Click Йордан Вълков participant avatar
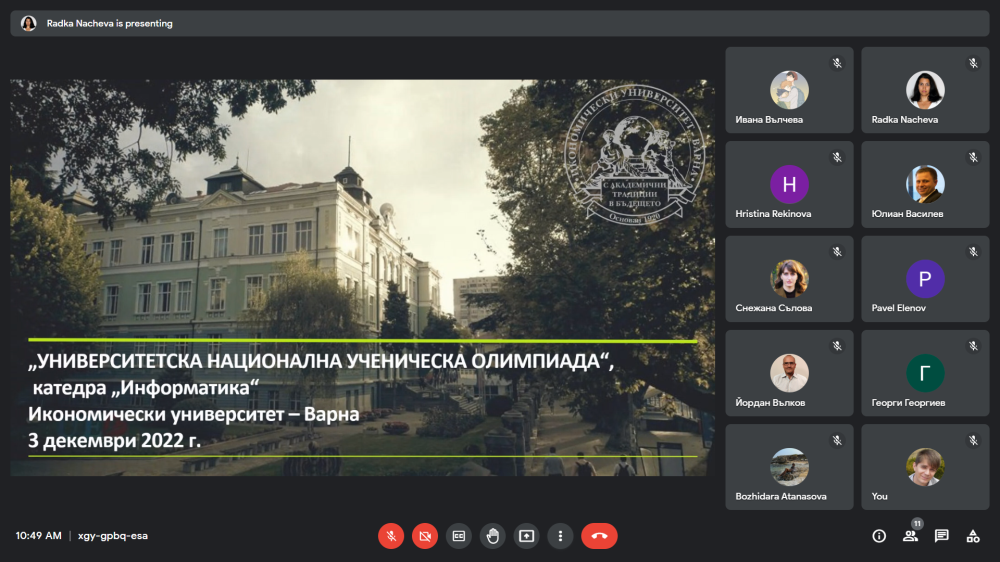 [789, 373]
